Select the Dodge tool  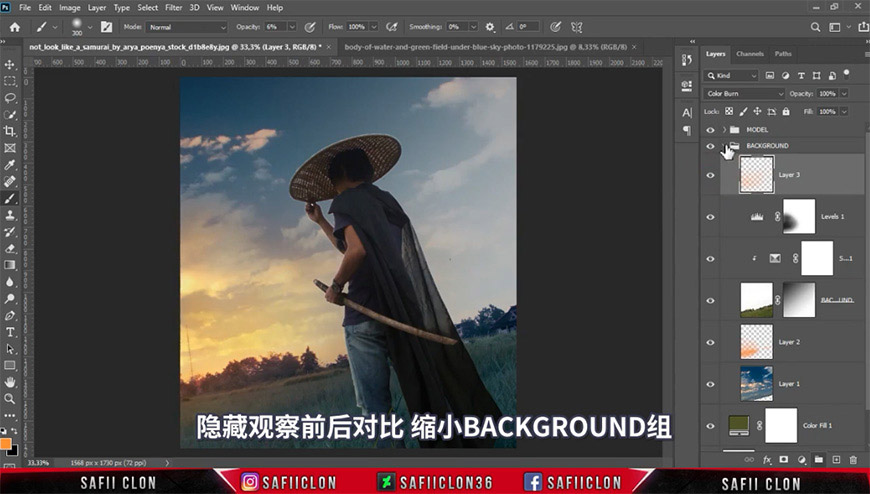[10, 299]
